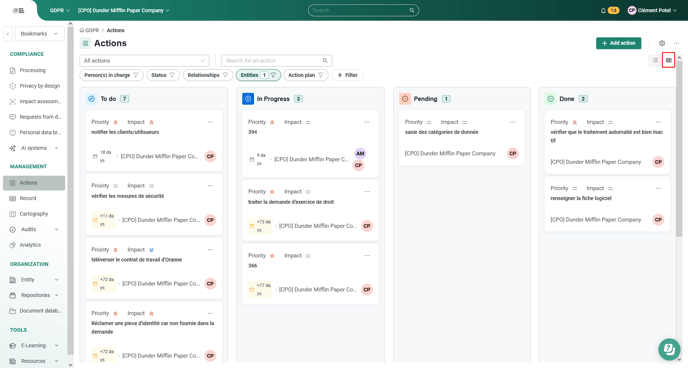
Task: Open the notifications bell icon
Action: (x=603, y=10)
